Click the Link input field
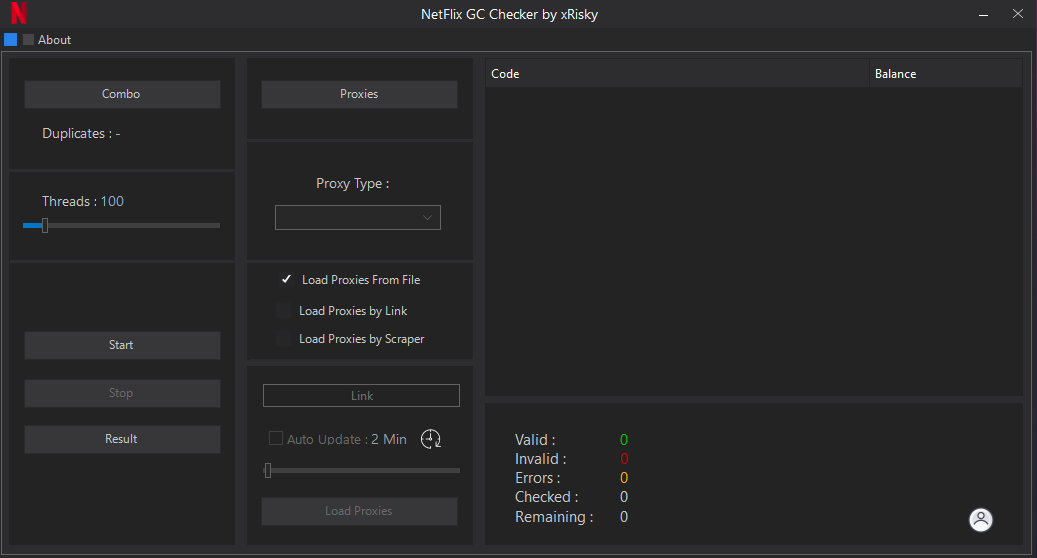 click(x=361, y=395)
